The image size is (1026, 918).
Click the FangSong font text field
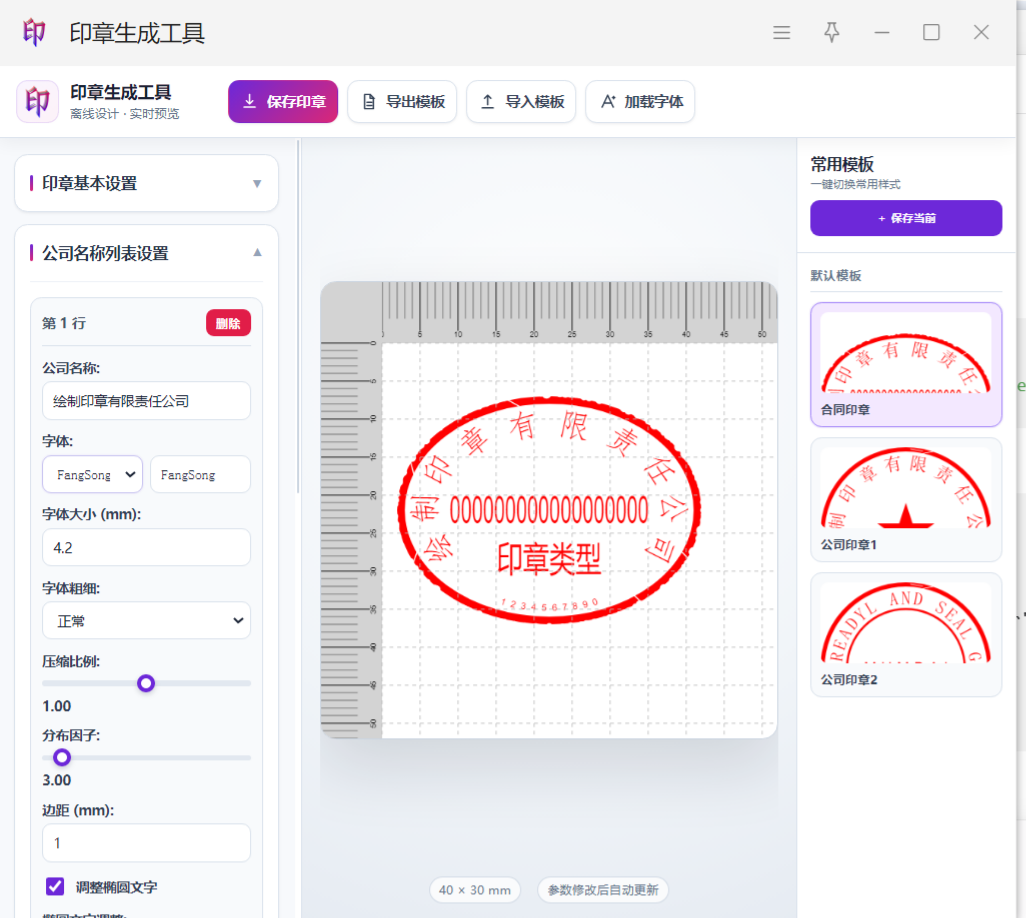pyautogui.click(x=200, y=474)
